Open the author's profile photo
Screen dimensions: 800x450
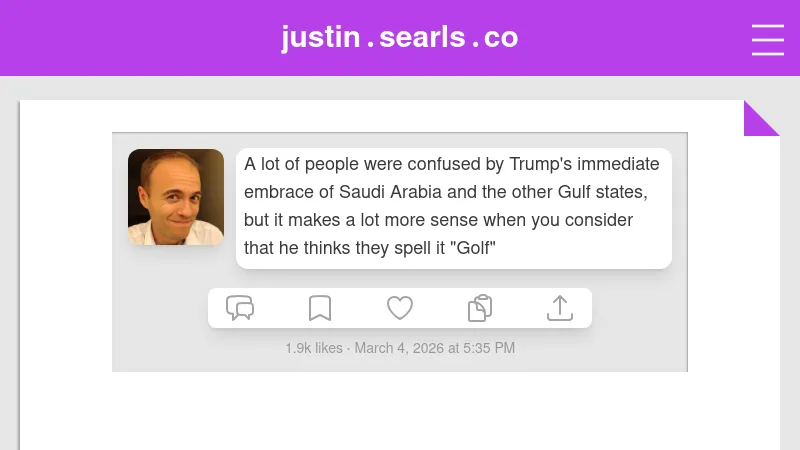[176, 197]
